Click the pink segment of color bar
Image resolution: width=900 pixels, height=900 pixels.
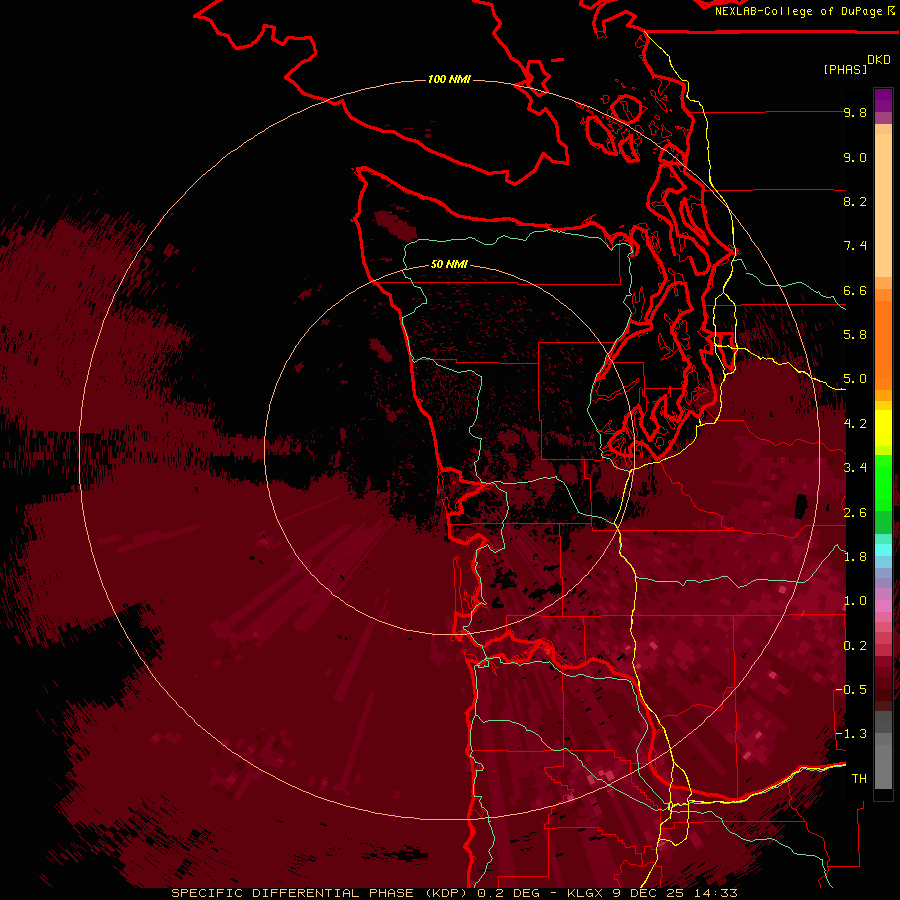(883, 606)
